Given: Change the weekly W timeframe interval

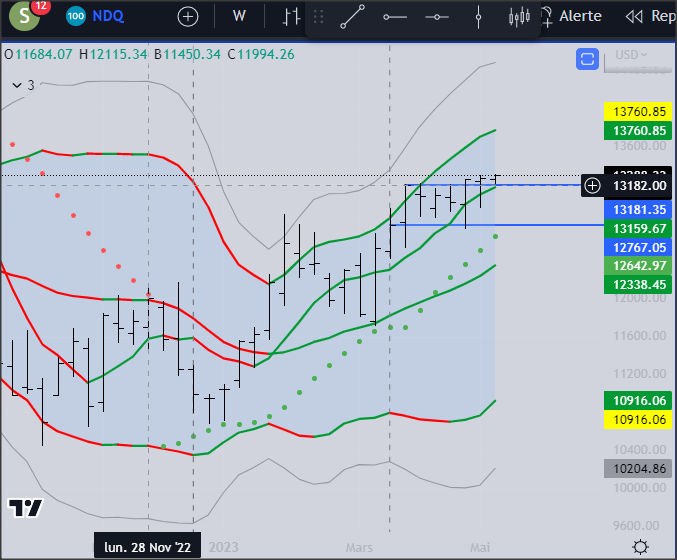Looking at the screenshot, I should pyautogui.click(x=239, y=16).
